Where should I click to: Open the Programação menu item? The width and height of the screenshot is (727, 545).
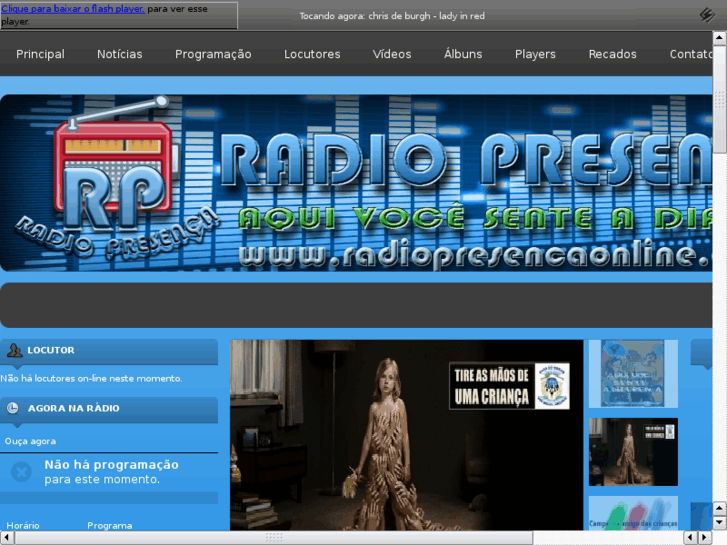pyautogui.click(x=213, y=54)
